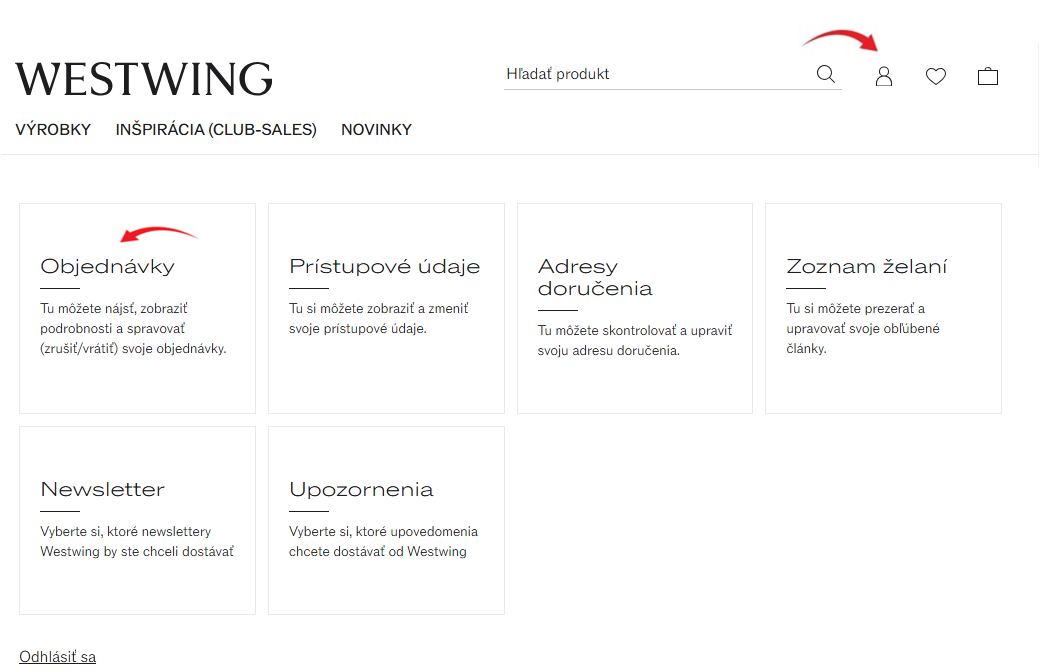Open the Newsletter settings card

pos(137,520)
